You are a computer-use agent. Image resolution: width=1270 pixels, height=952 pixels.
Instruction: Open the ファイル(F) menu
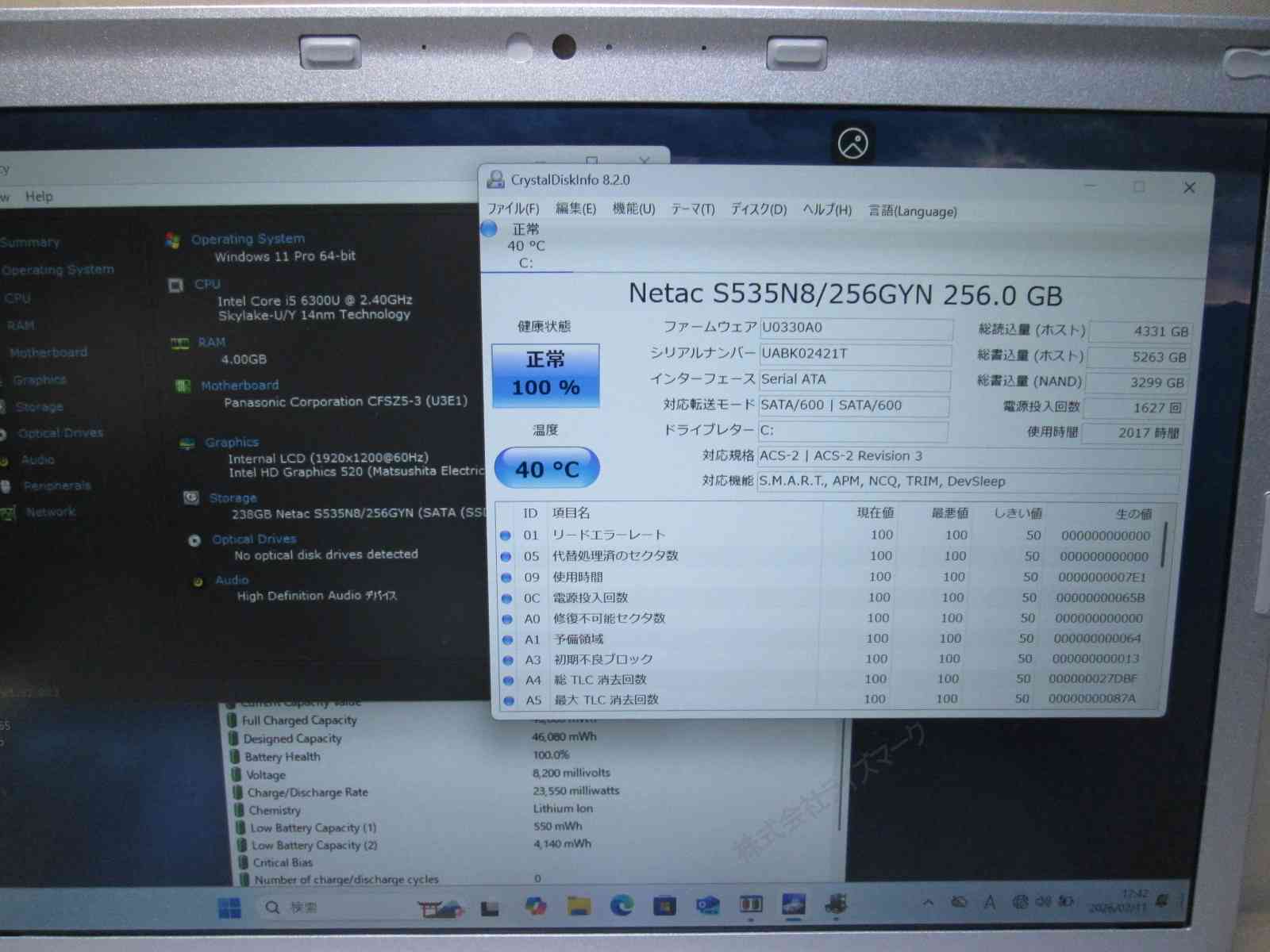coord(513,209)
